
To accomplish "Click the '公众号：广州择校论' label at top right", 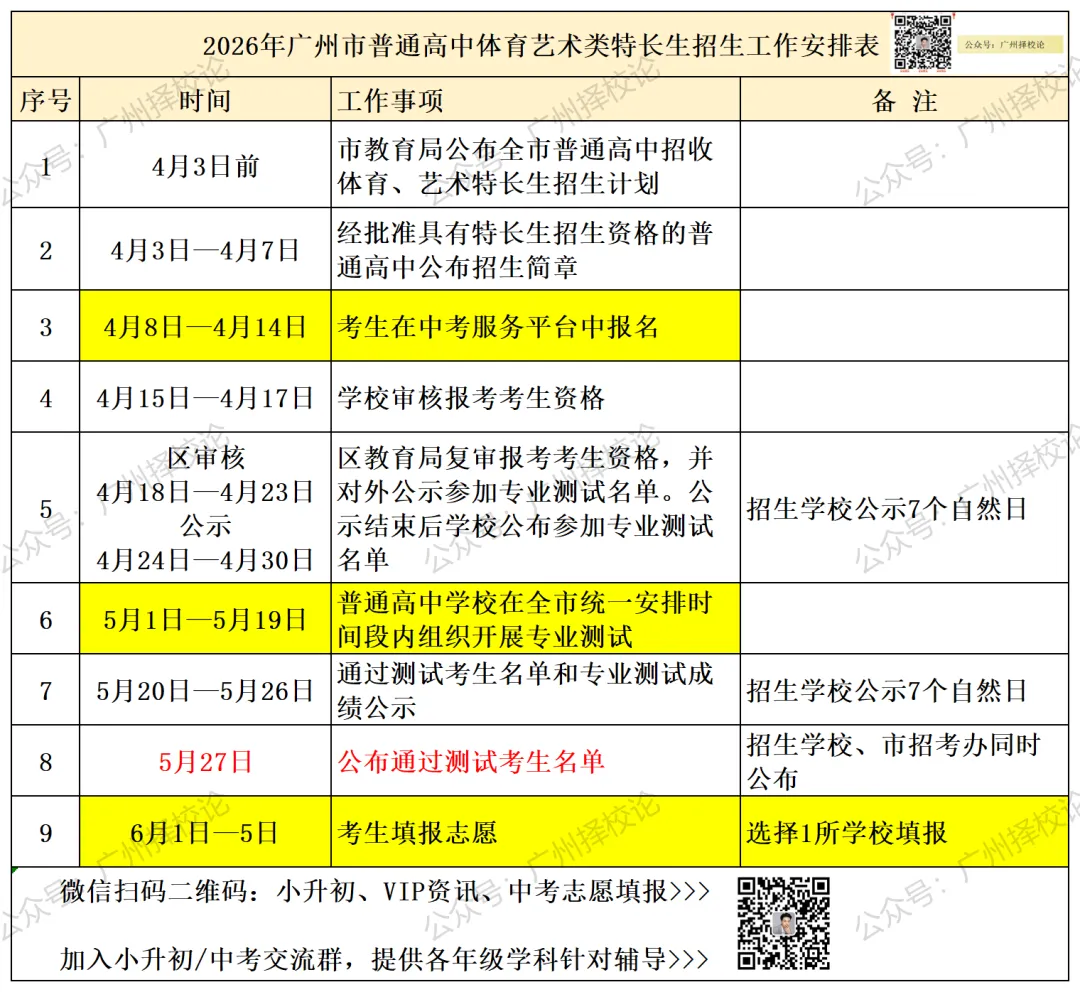I will 1010,45.
